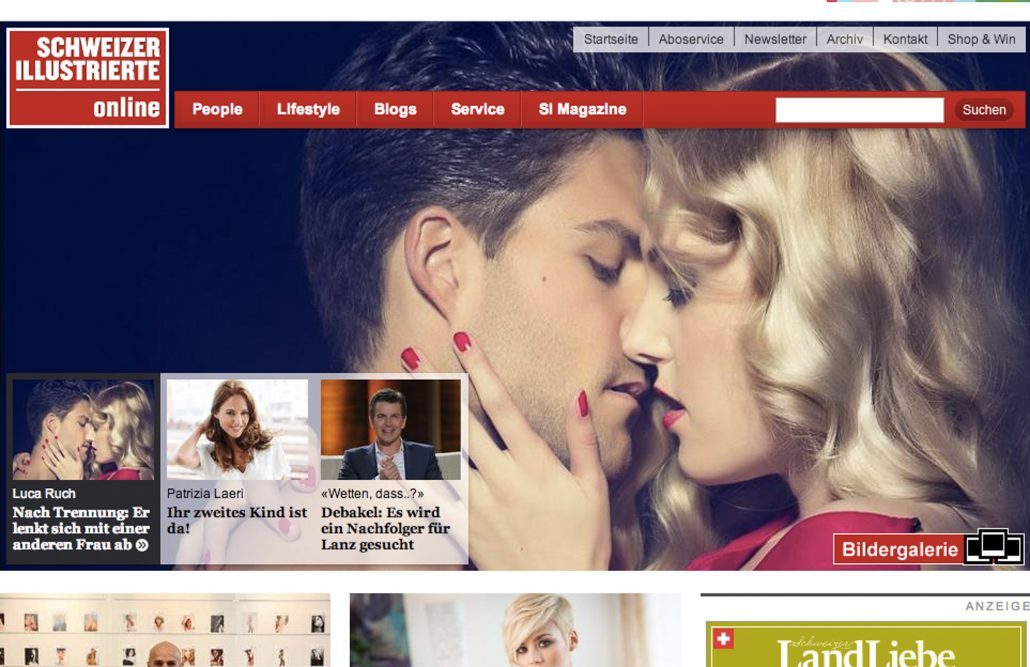Select the Service navigation item
1030x667 pixels.
point(477,110)
